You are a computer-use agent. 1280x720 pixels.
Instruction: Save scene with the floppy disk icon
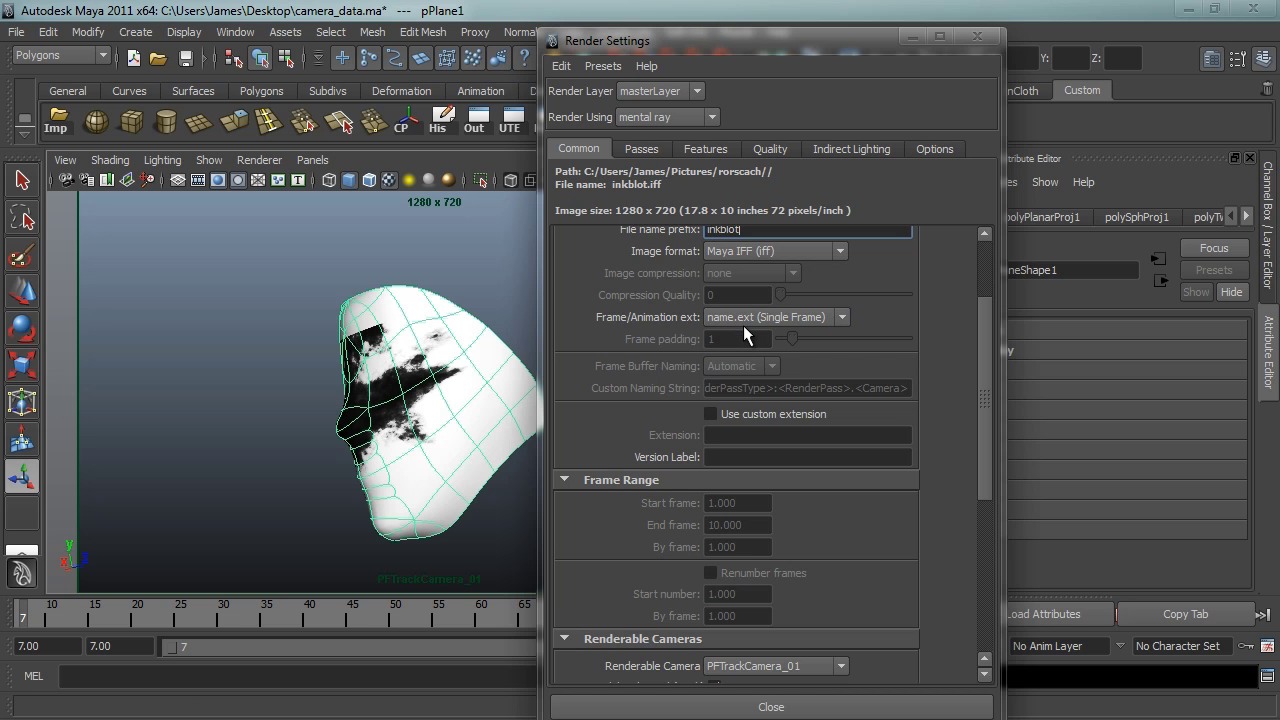[185, 58]
